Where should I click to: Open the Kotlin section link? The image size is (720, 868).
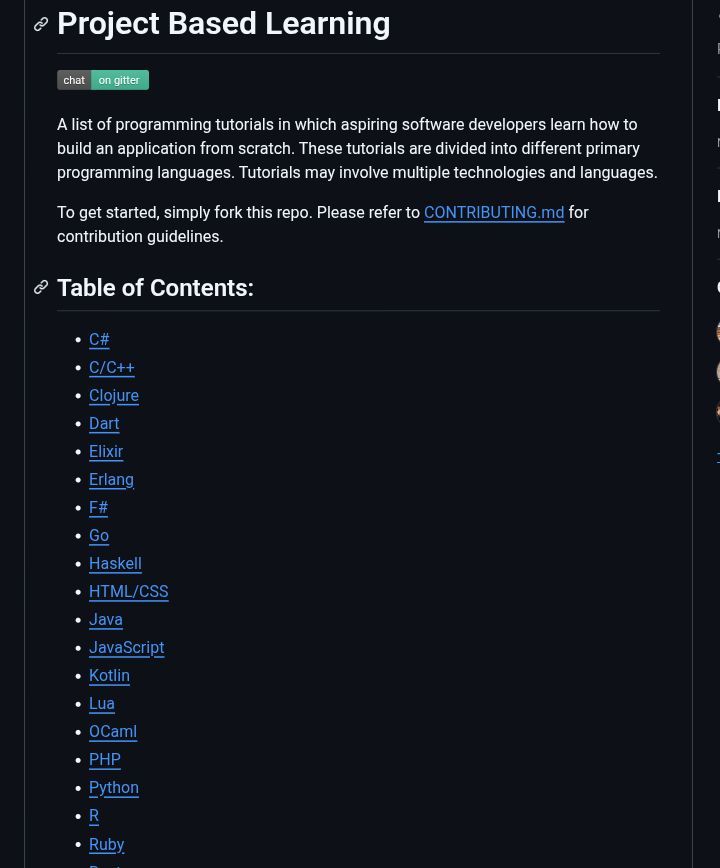(110, 675)
